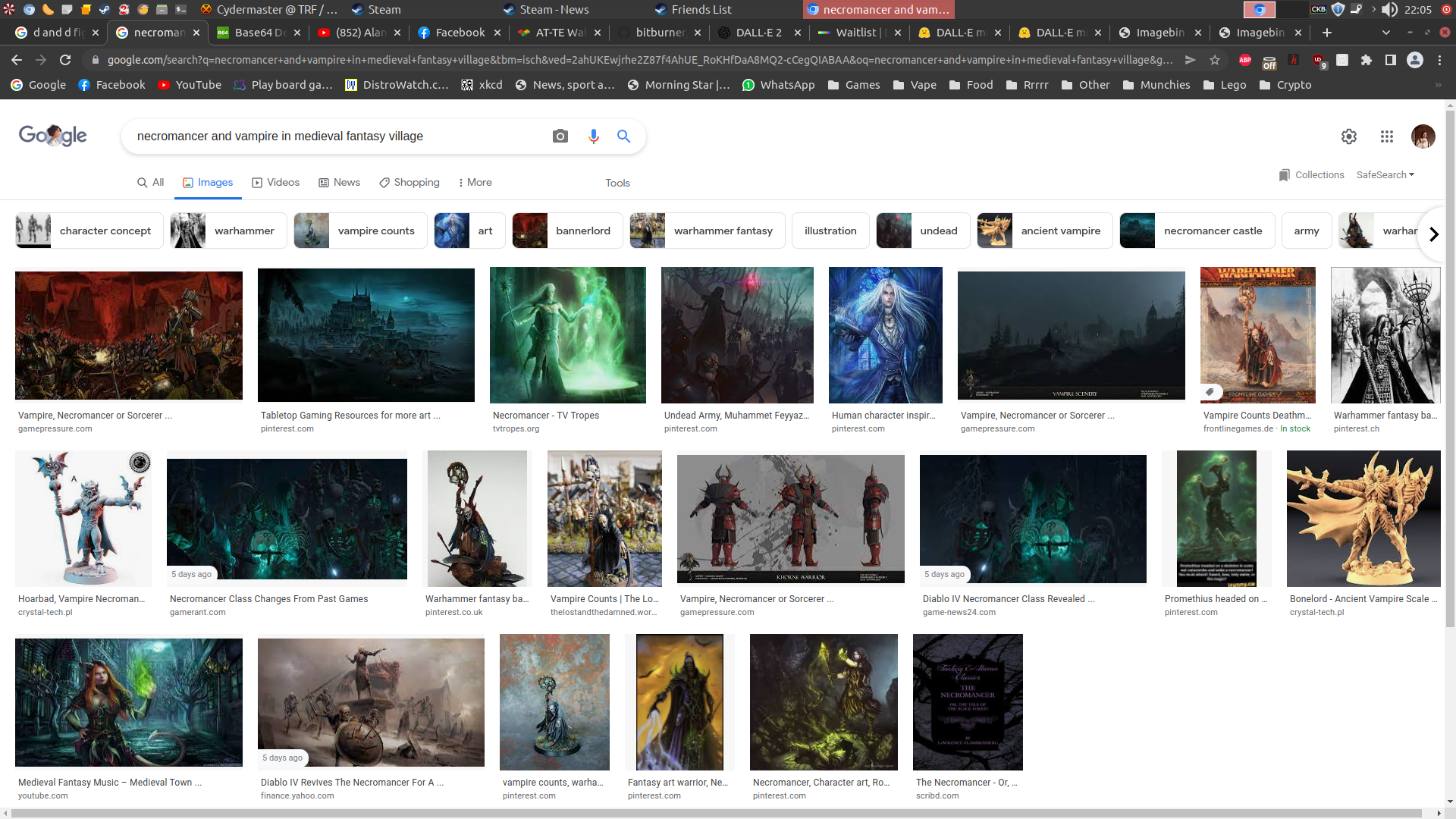Screen dimensions: 1456x819
Task: Filter by vampire counts chip
Action: pyautogui.click(x=361, y=231)
